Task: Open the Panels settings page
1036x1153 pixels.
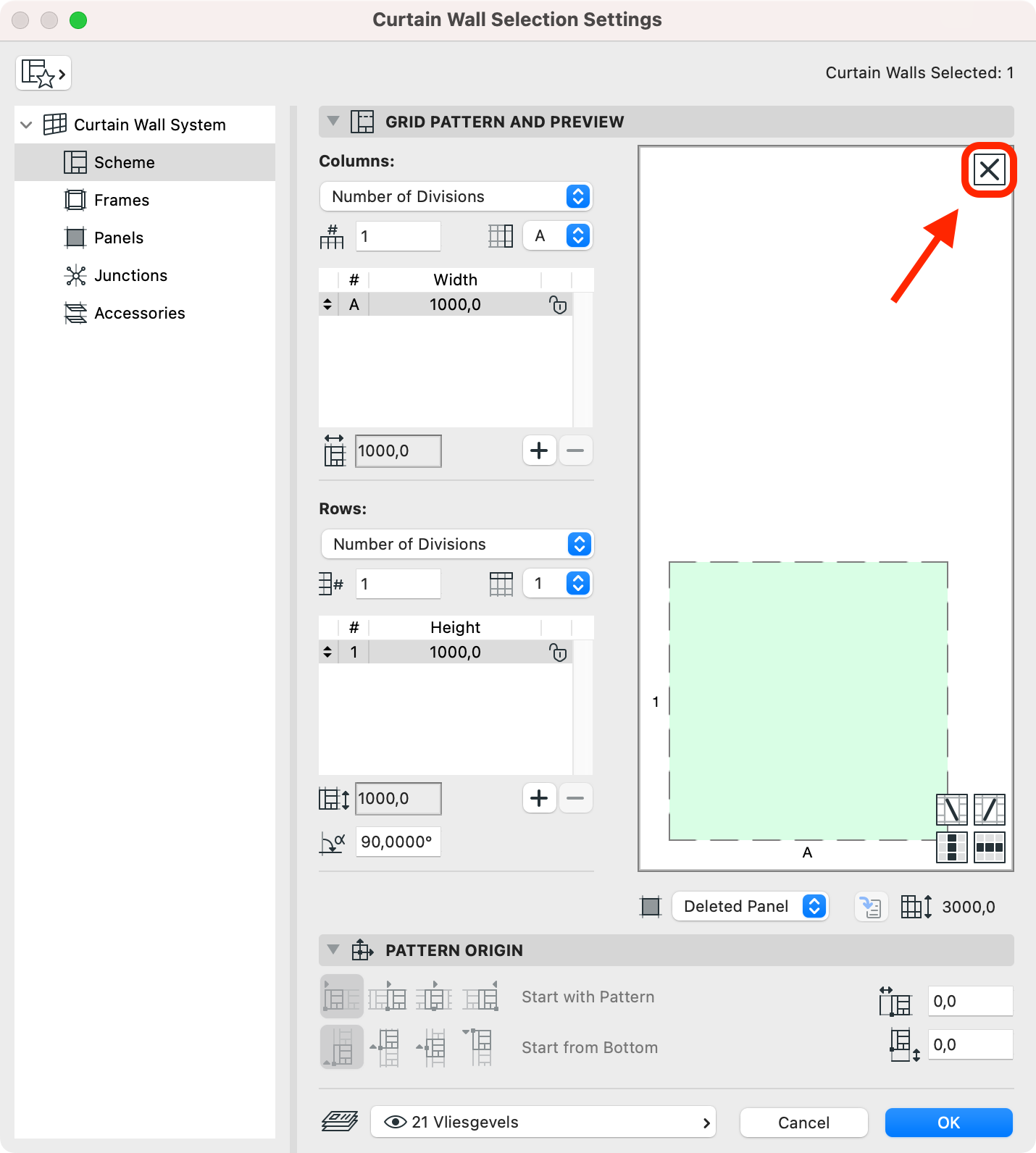Action: [x=145, y=238]
